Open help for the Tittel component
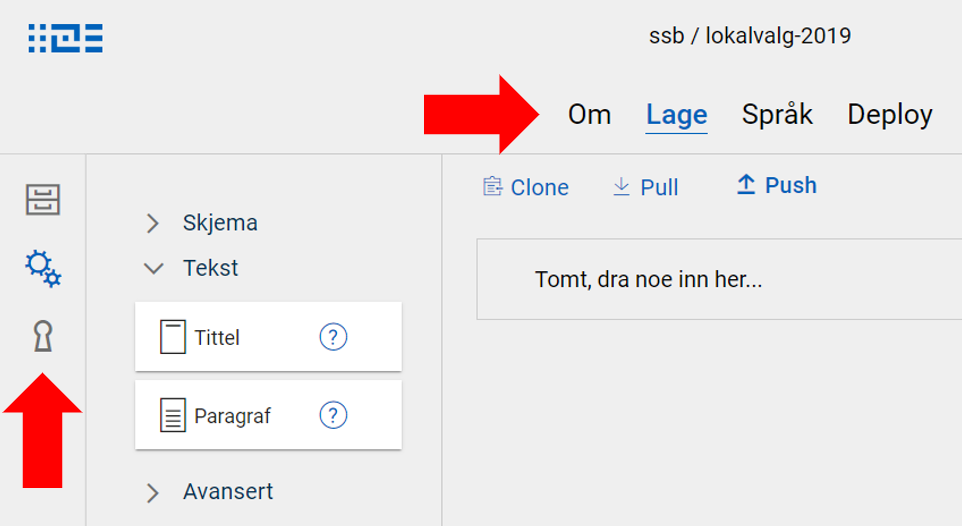 [x=333, y=337]
